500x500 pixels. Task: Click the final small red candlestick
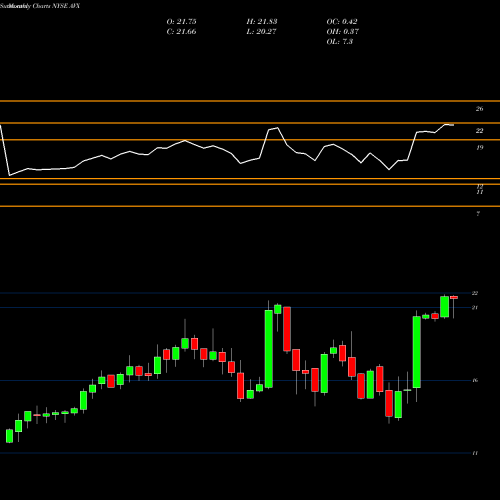454,297
